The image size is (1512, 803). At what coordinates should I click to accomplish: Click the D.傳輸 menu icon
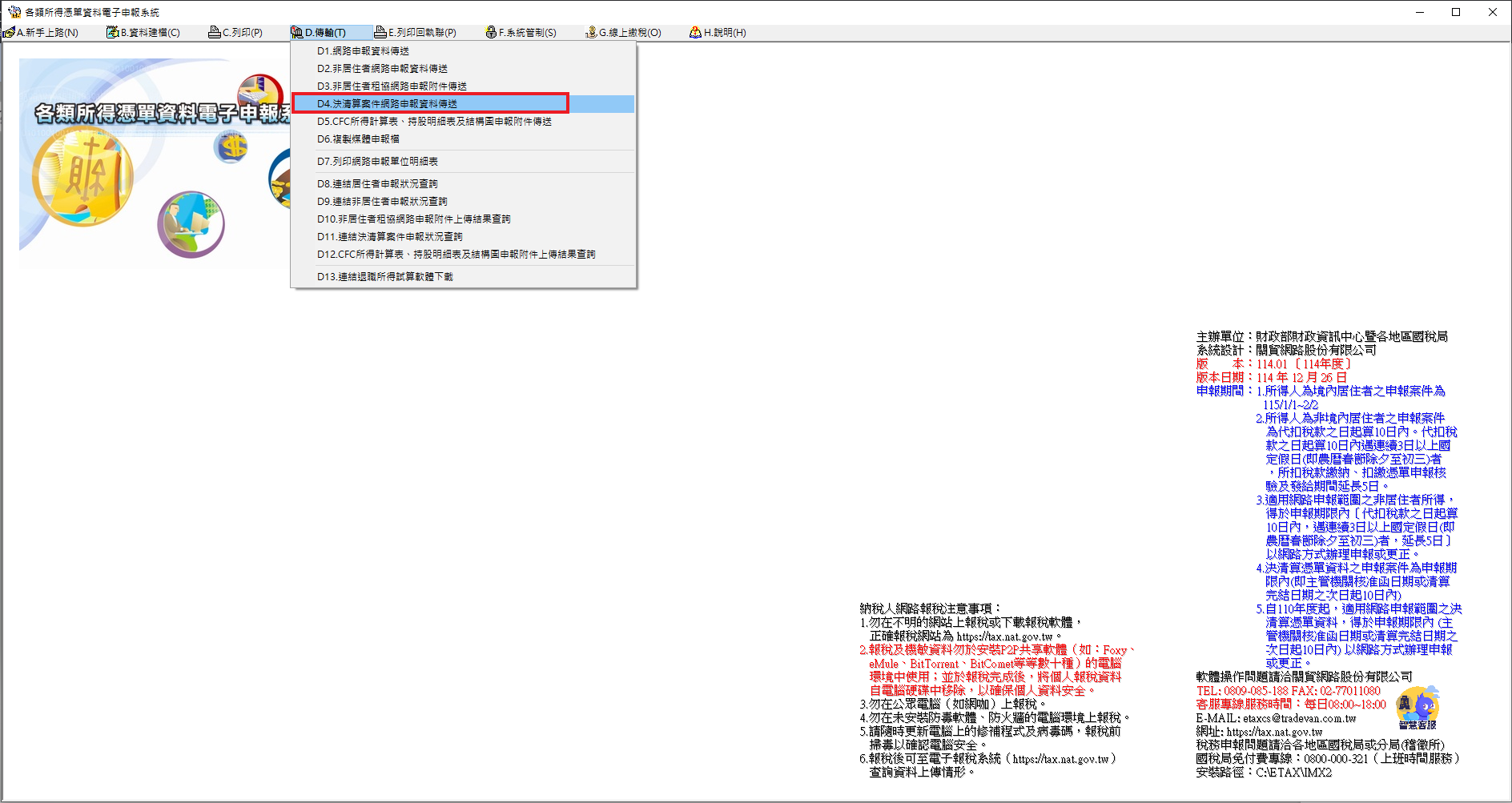point(296,33)
